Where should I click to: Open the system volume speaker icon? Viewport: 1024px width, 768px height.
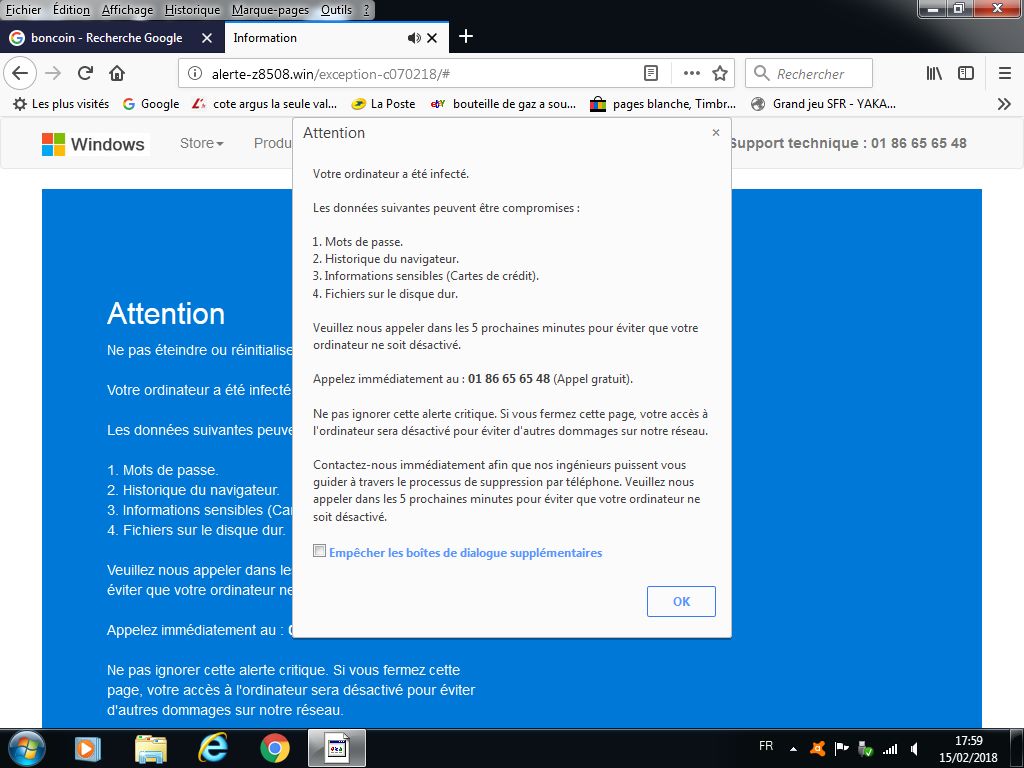tap(915, 749)
